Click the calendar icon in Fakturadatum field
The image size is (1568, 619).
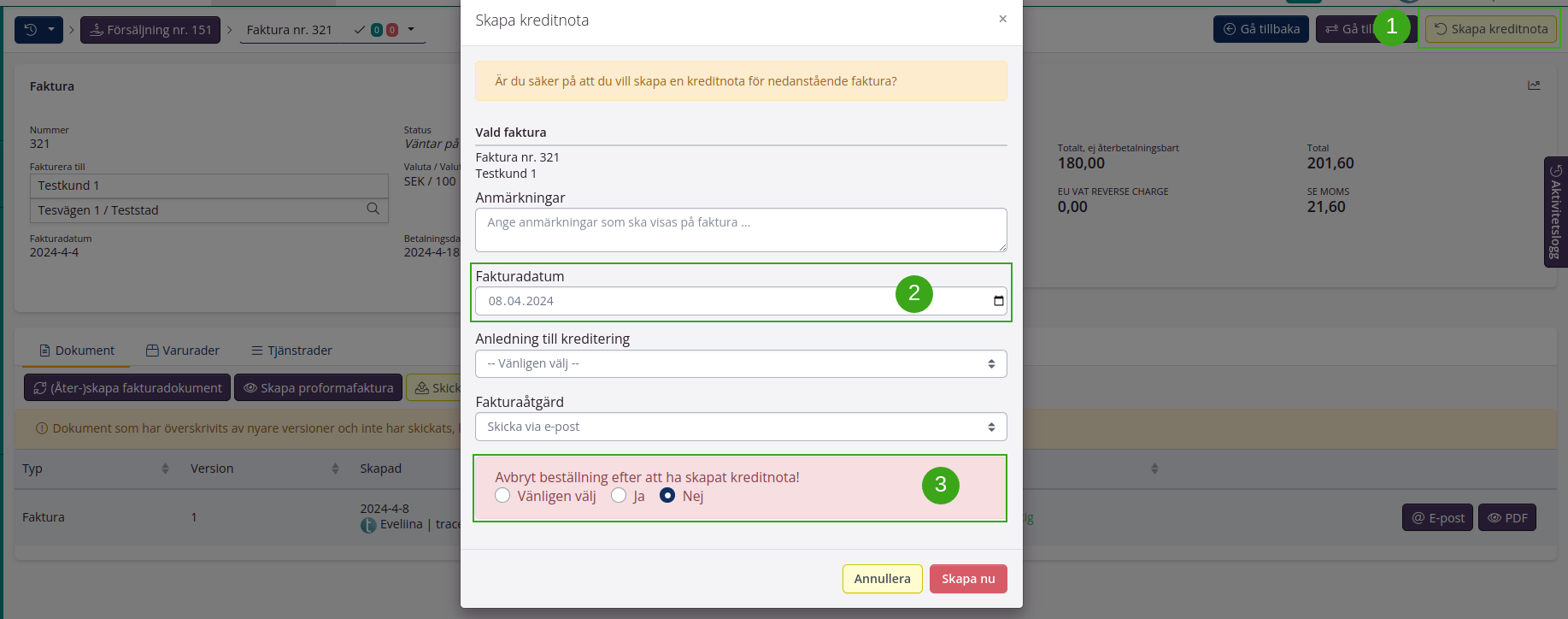click(x=998, y=301)
